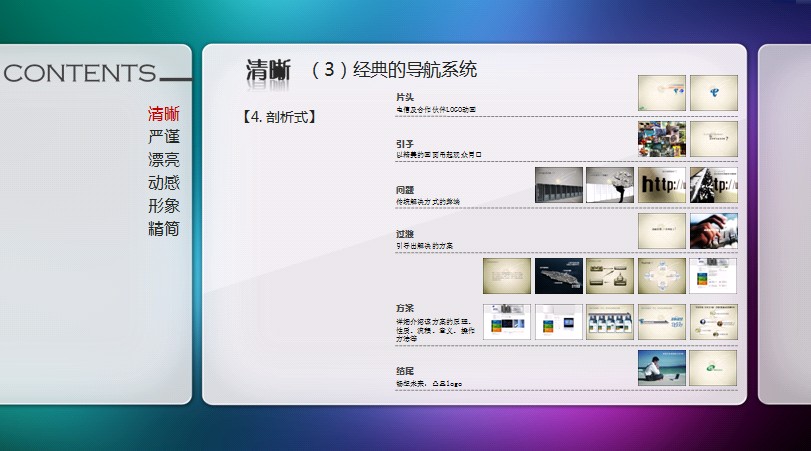This screenshot has height=451, width=811.
Task: Open the newspaper 'tp:' thumbnail
Action: tap(714, 185)
